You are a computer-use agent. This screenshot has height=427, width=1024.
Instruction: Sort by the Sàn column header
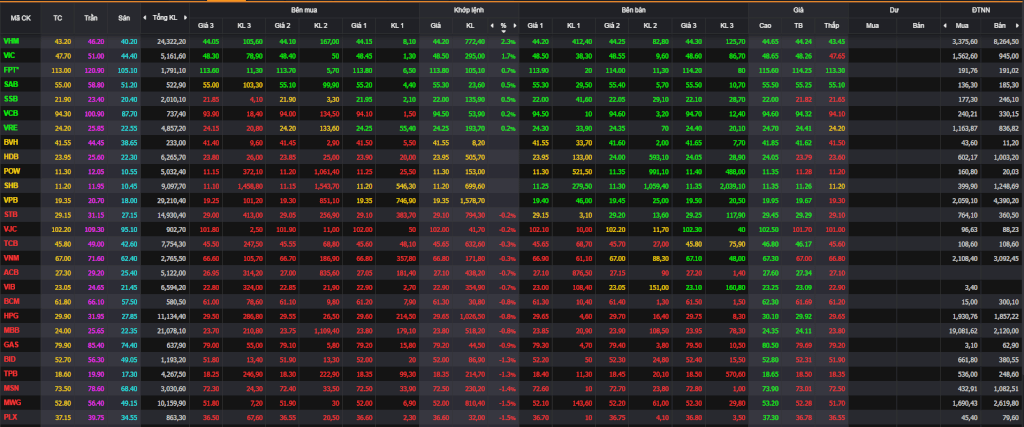[124, 18]
